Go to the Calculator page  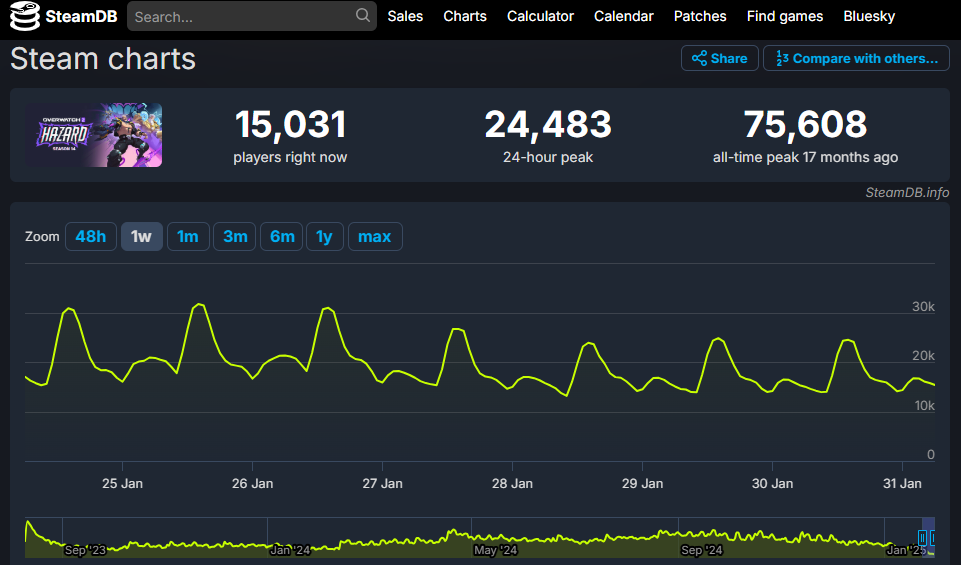pos(540,16)
